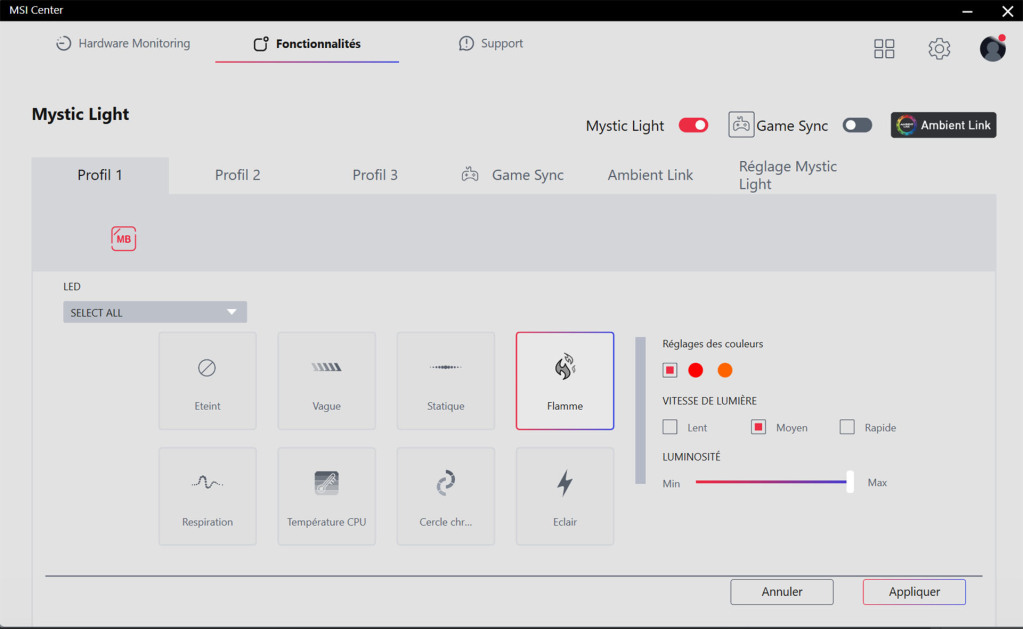Screen dimensions: 1023x629
Task: Choose the Eteint lighting effect
Action: pyautogui.click(x=207, y=381)
